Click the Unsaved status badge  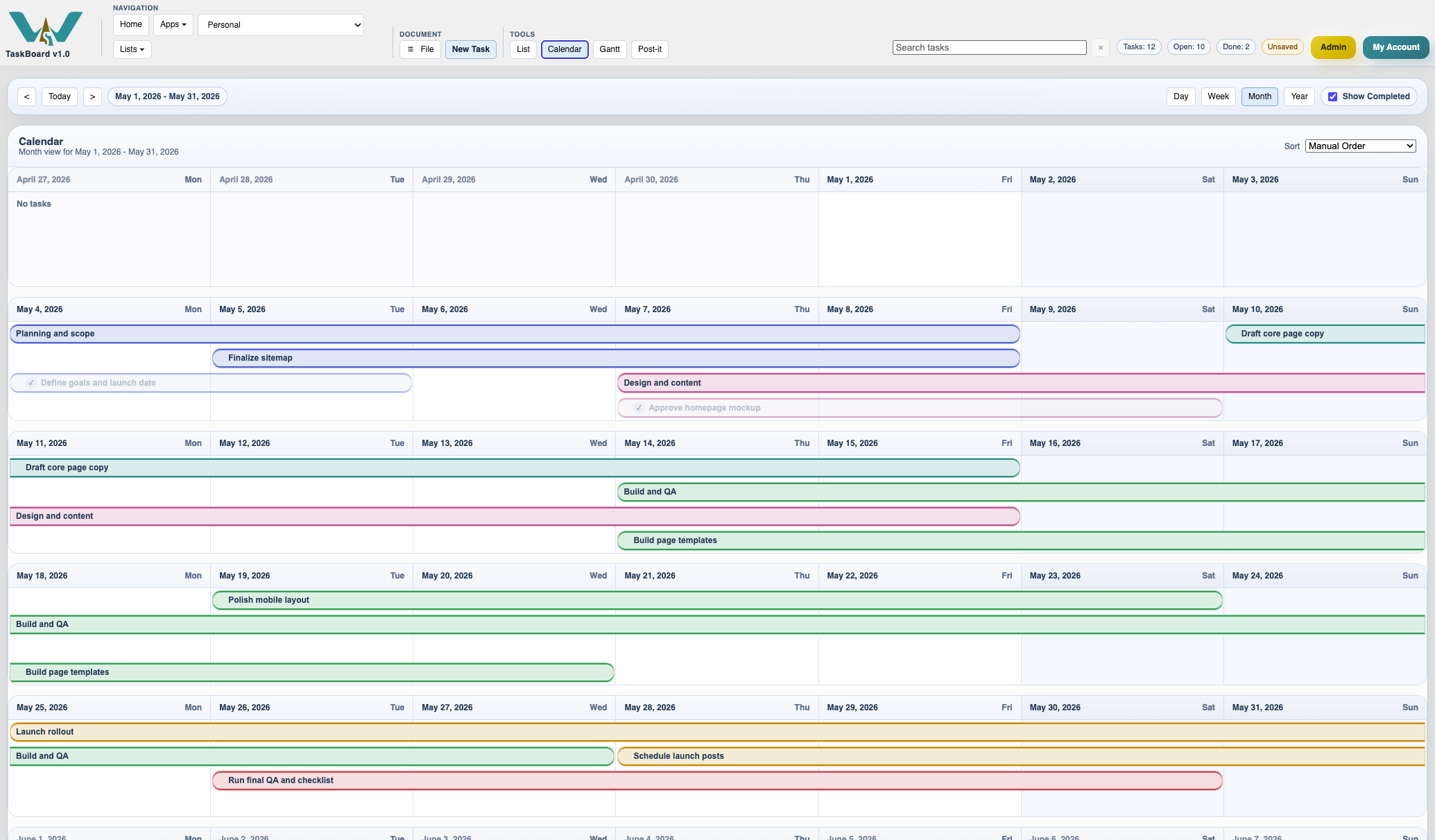[1282, 47]
